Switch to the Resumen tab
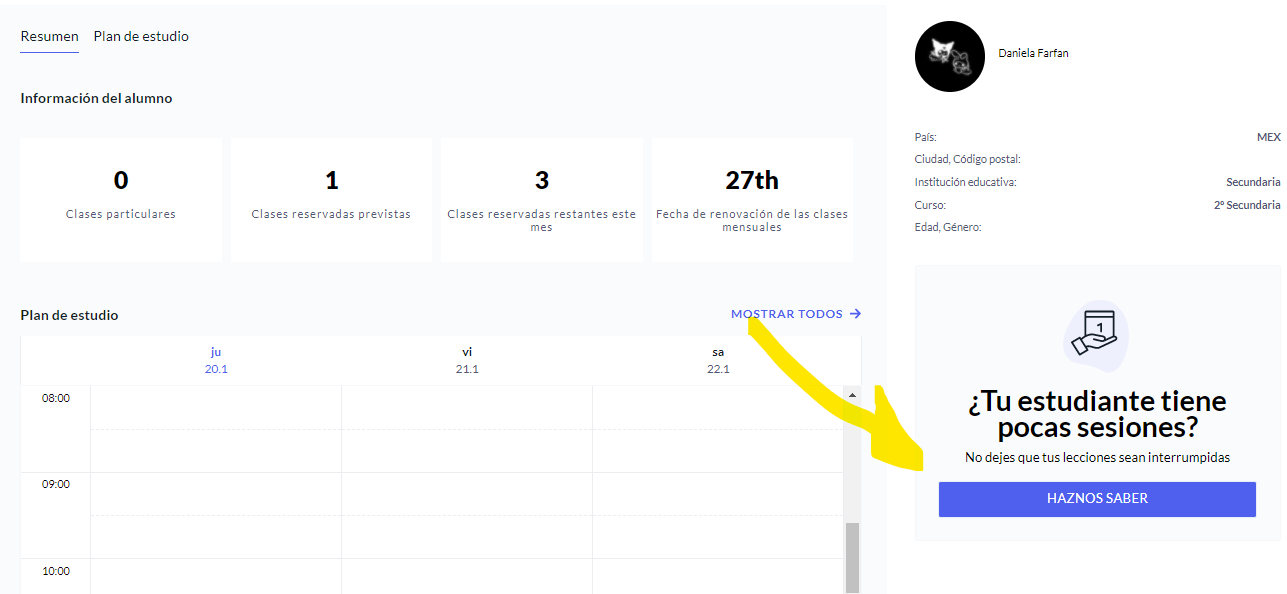The height and width of the screenshot is (594, 1287). pos(49,37)
